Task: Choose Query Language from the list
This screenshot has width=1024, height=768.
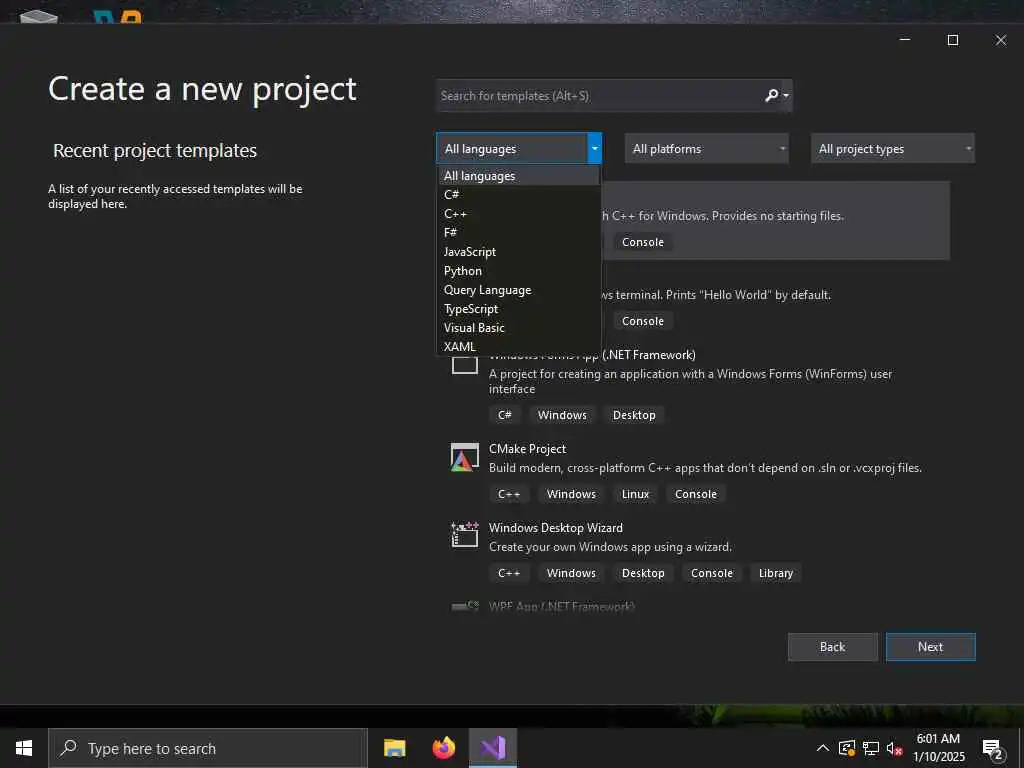Action: [x=519, y=289]
